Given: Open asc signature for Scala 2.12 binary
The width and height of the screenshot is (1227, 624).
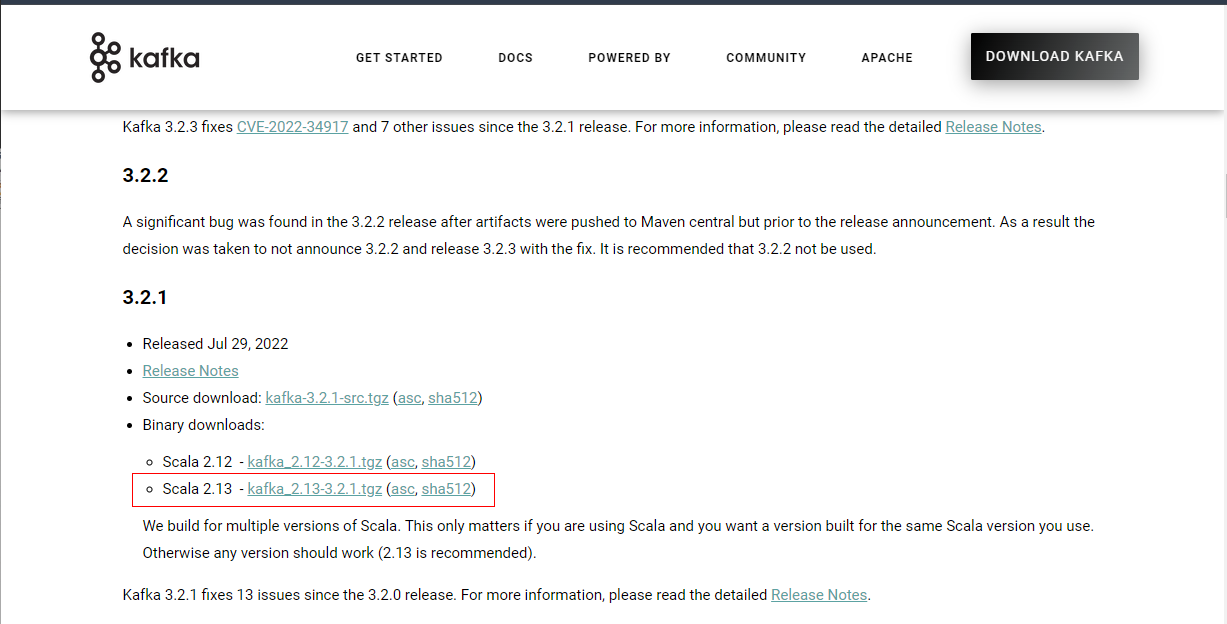Looking at the screenshot, I should (402, 462).
